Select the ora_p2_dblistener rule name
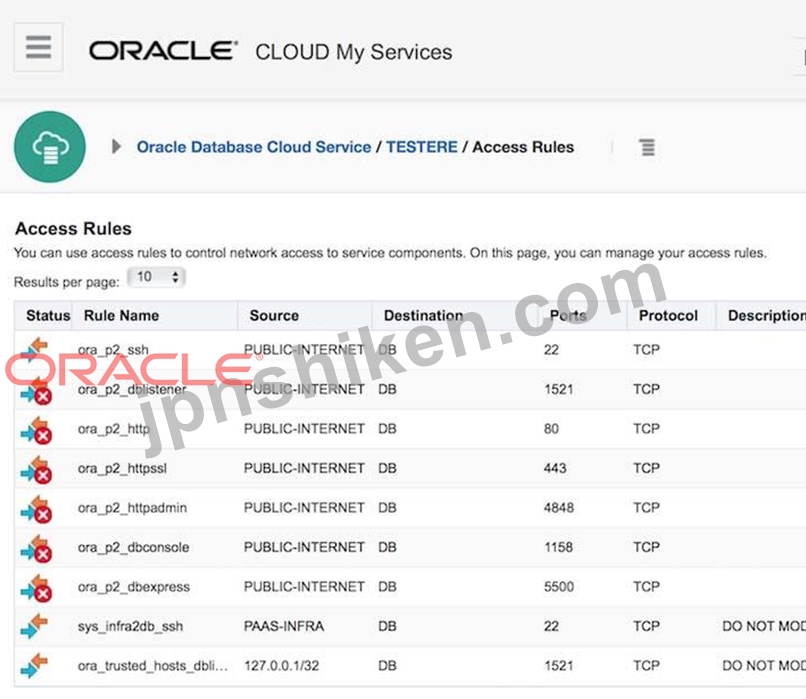806x699 pixels. pos(132,390)
